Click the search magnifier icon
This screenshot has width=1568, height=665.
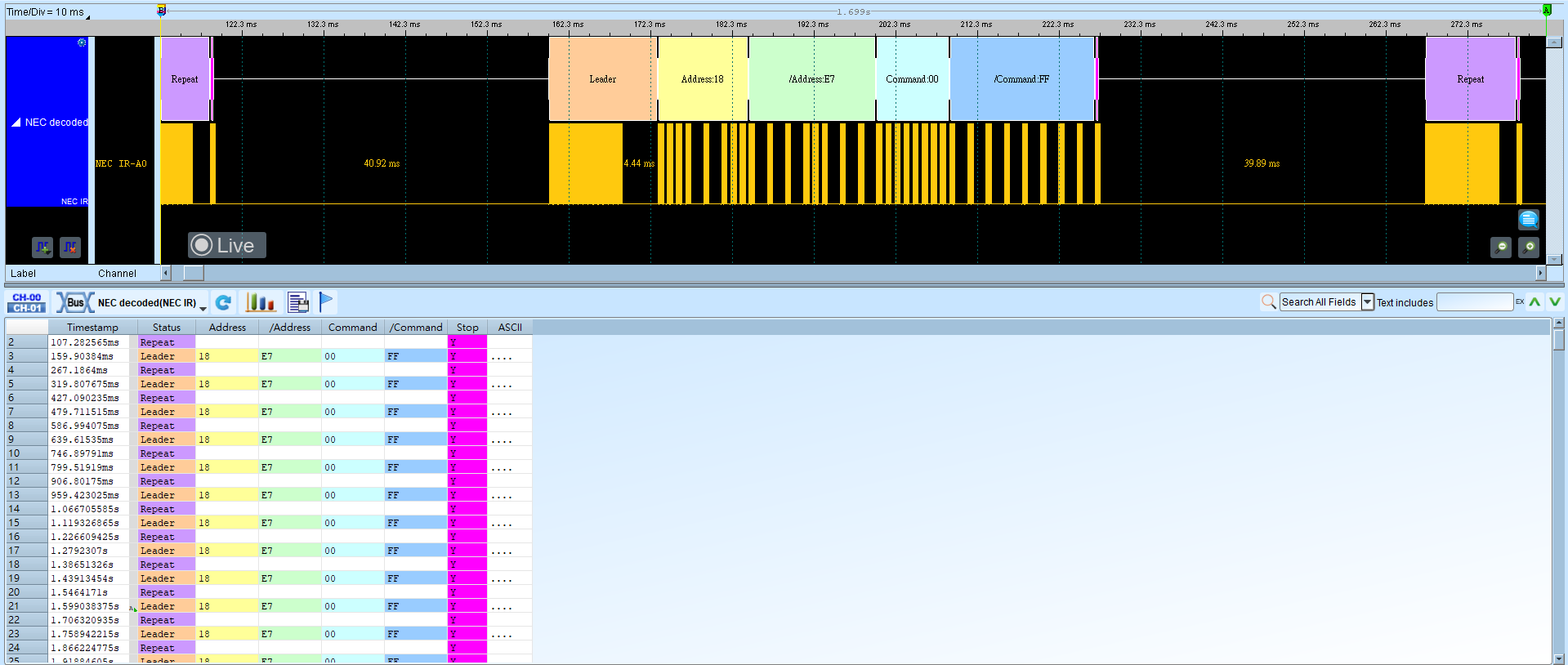point(1268,302)
